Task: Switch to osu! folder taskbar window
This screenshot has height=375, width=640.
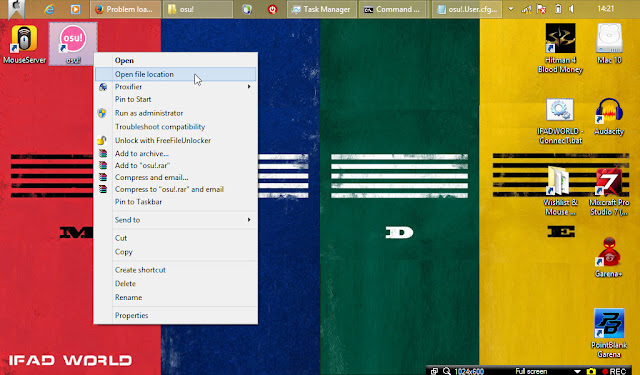Action: pos(198,9)
